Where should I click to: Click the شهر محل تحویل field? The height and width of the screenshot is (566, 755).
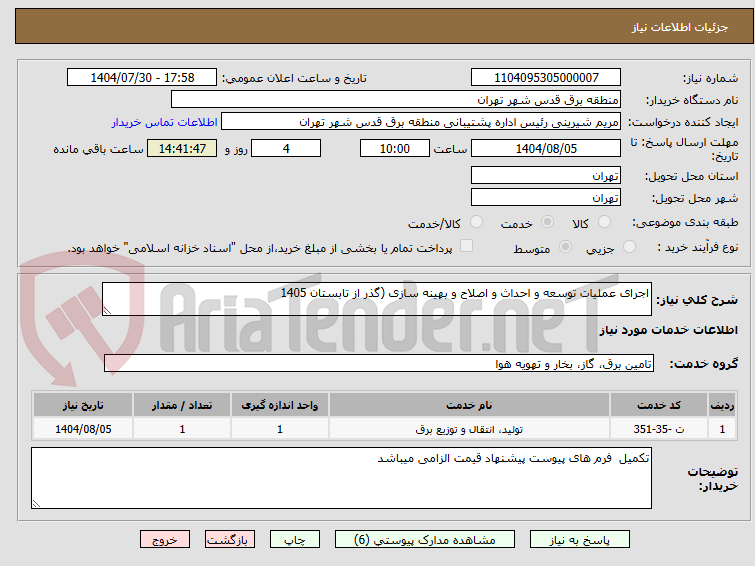point(546,197)
